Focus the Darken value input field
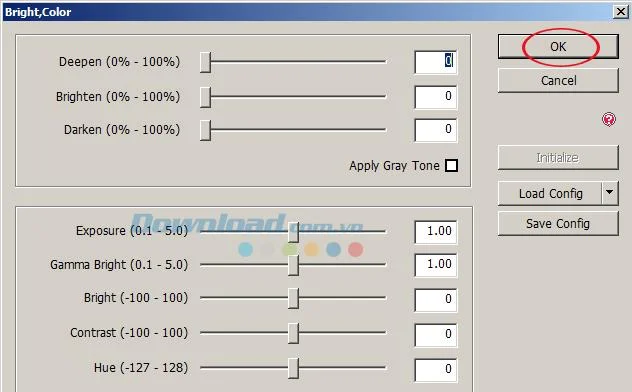The width and height of the screenshot is (632, 392). [436, 130]
